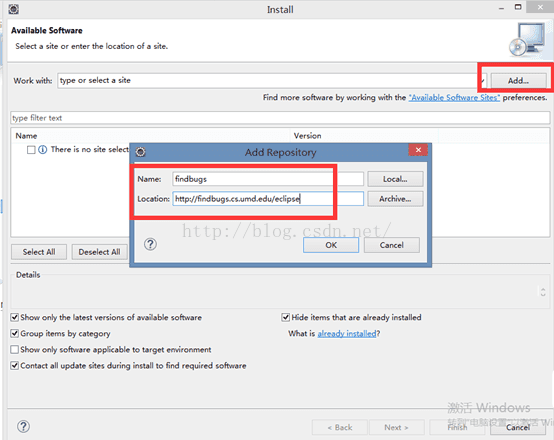Toggle Show only the latest versions checkbox
This screenshot has height=440, width=554.
click(14, 317)
